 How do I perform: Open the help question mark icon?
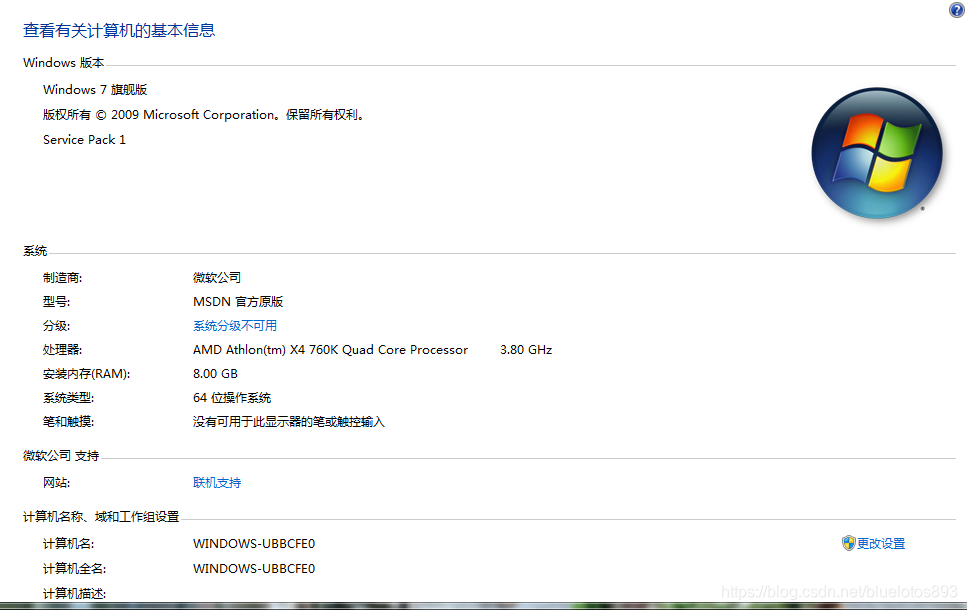(957, 10)
